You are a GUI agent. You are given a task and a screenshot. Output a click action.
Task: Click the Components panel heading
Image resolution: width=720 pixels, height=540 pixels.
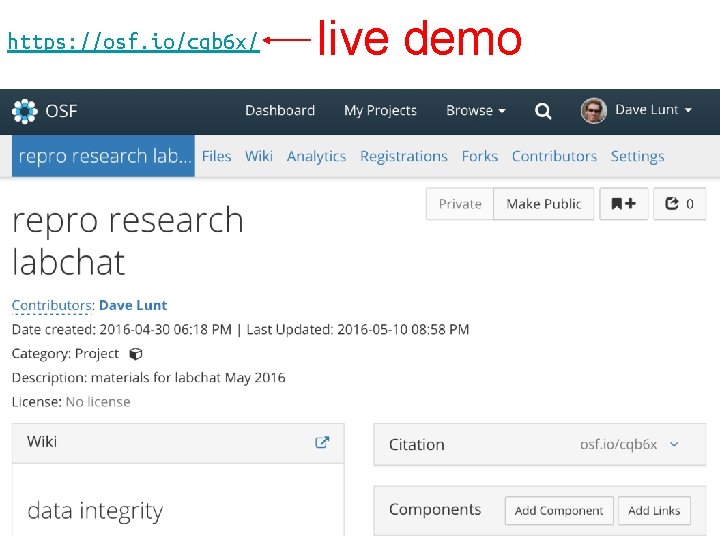[435, 509]
